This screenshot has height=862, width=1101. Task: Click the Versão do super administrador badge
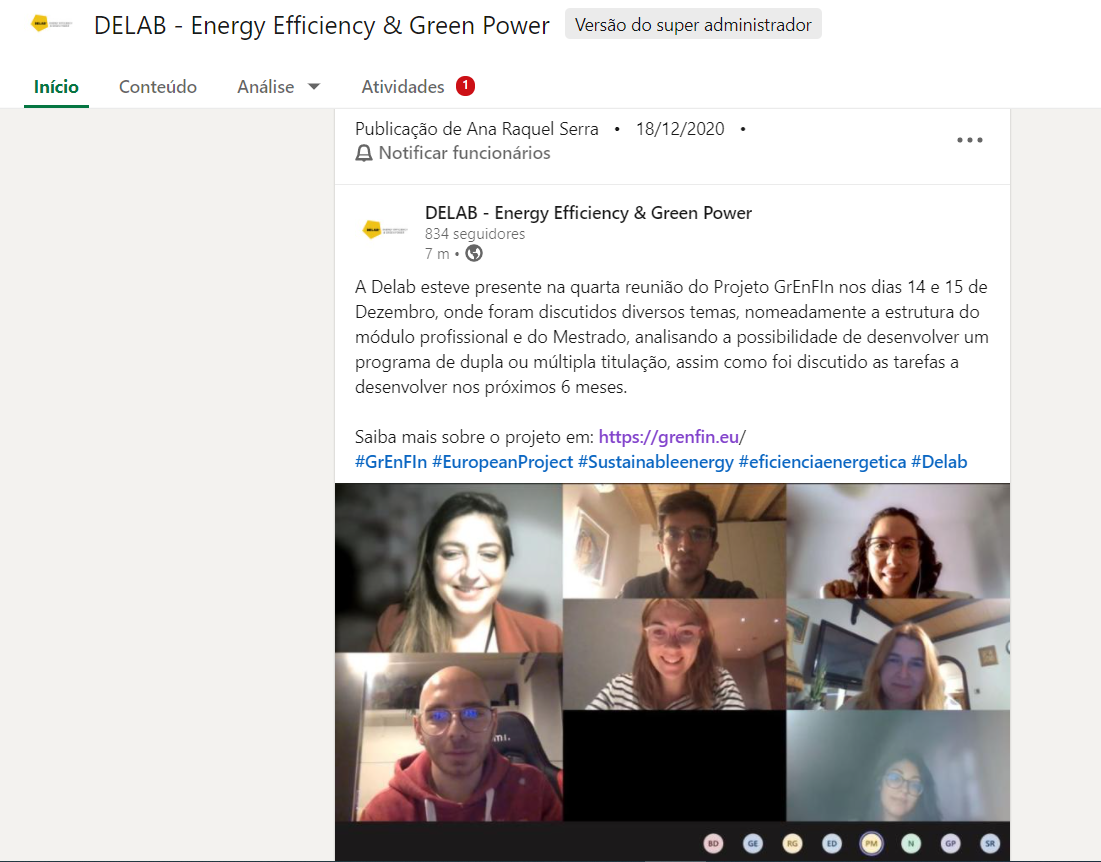pos(693,25)
